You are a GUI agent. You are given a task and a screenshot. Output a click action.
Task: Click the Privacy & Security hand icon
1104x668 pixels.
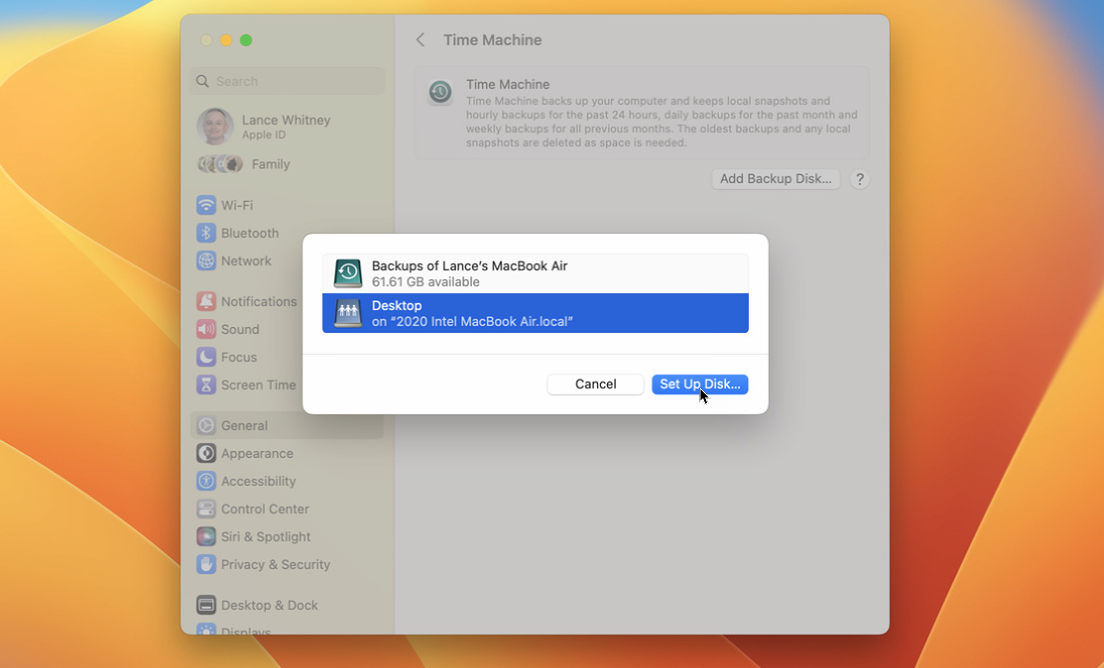tap(207, 565)
